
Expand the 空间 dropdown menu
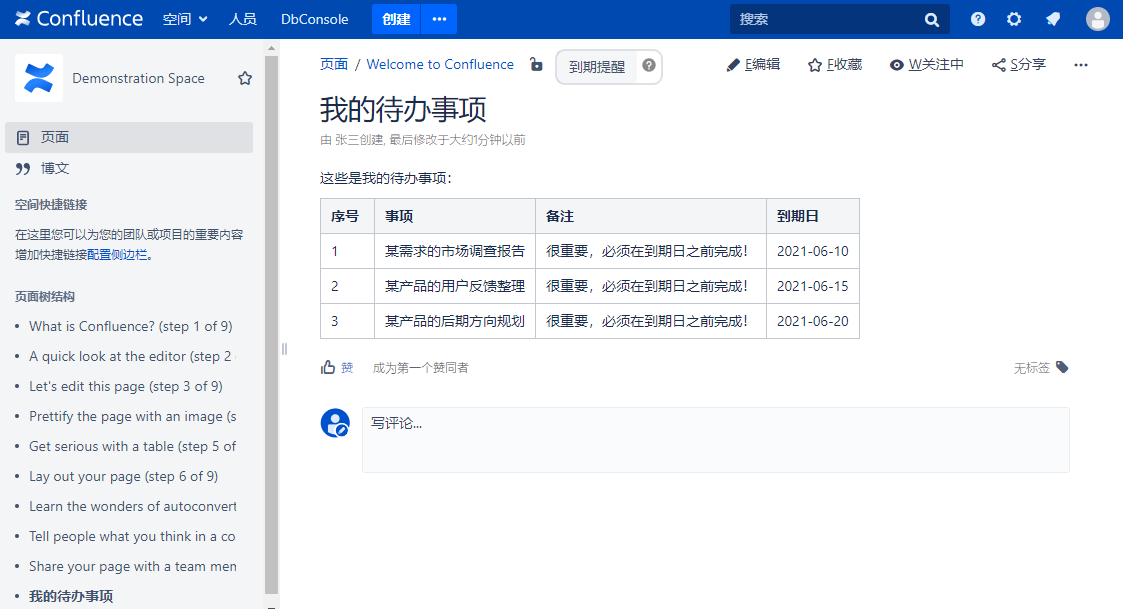pos(185,19)
